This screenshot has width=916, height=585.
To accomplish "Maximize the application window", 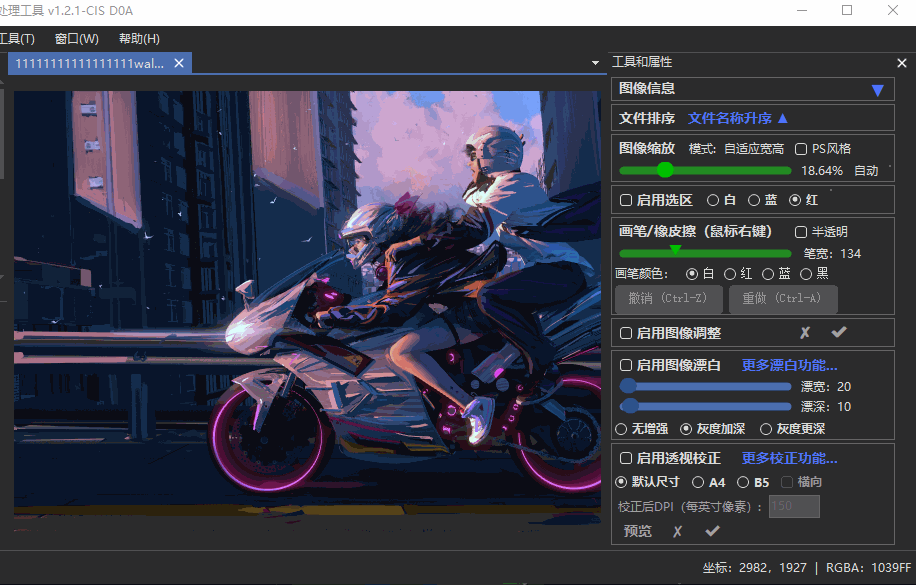I will click(x=847, y=11).
